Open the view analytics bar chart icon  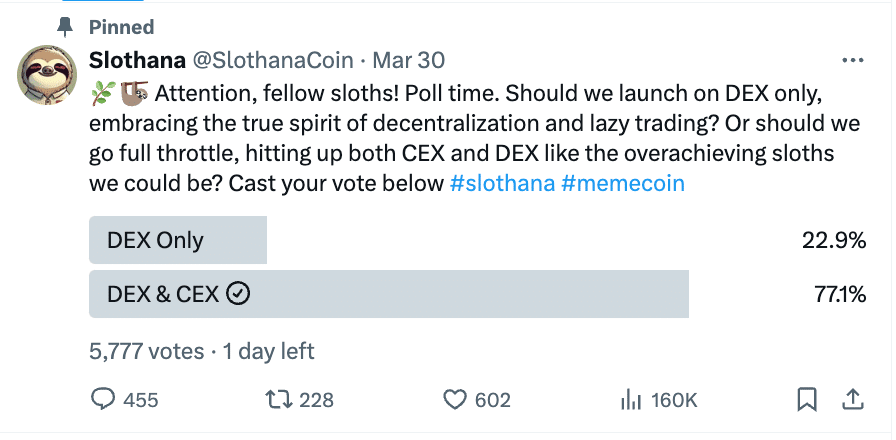click(x=630, y=399)
